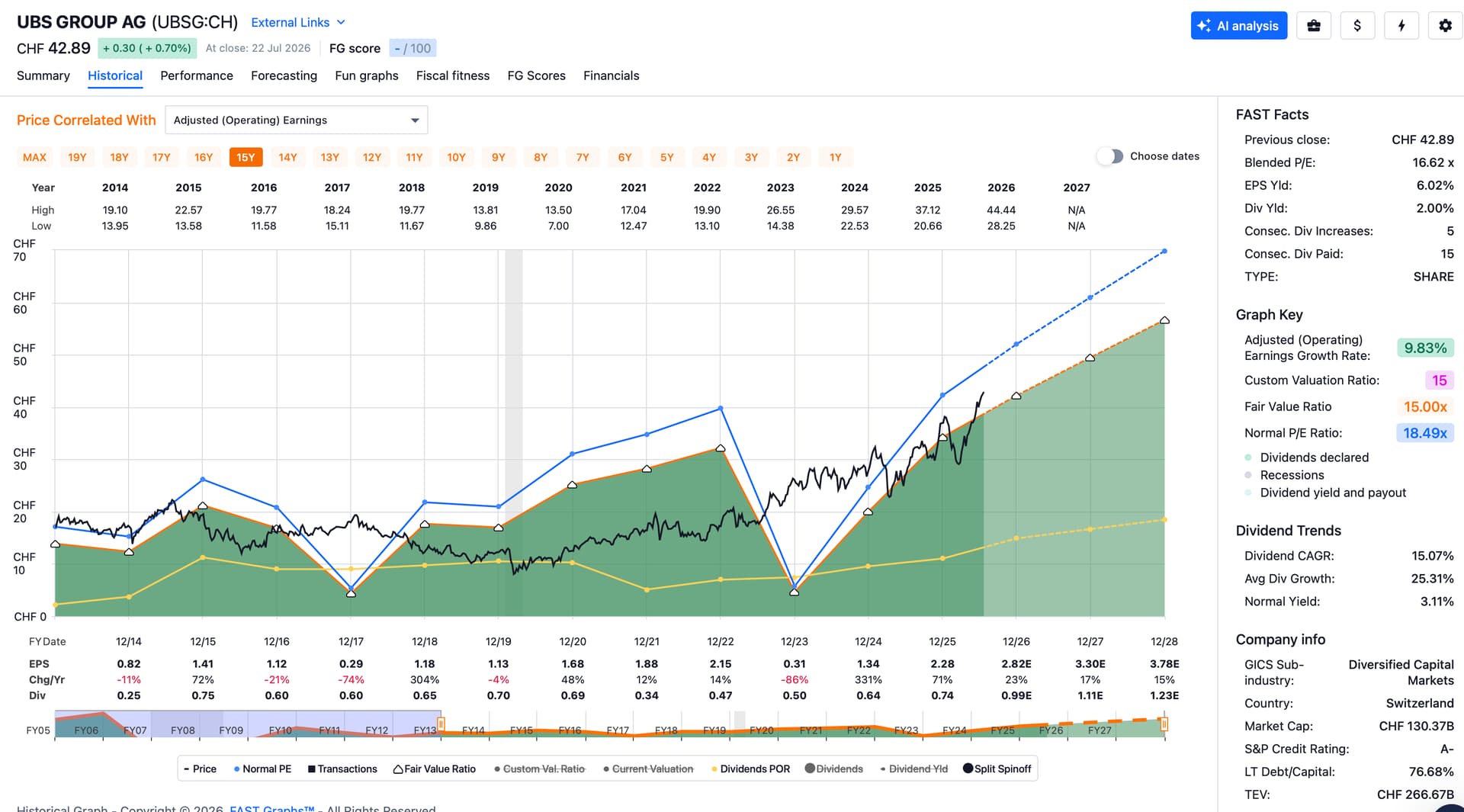
Task: Set chart range to 1Y
Action: (836, 157)
